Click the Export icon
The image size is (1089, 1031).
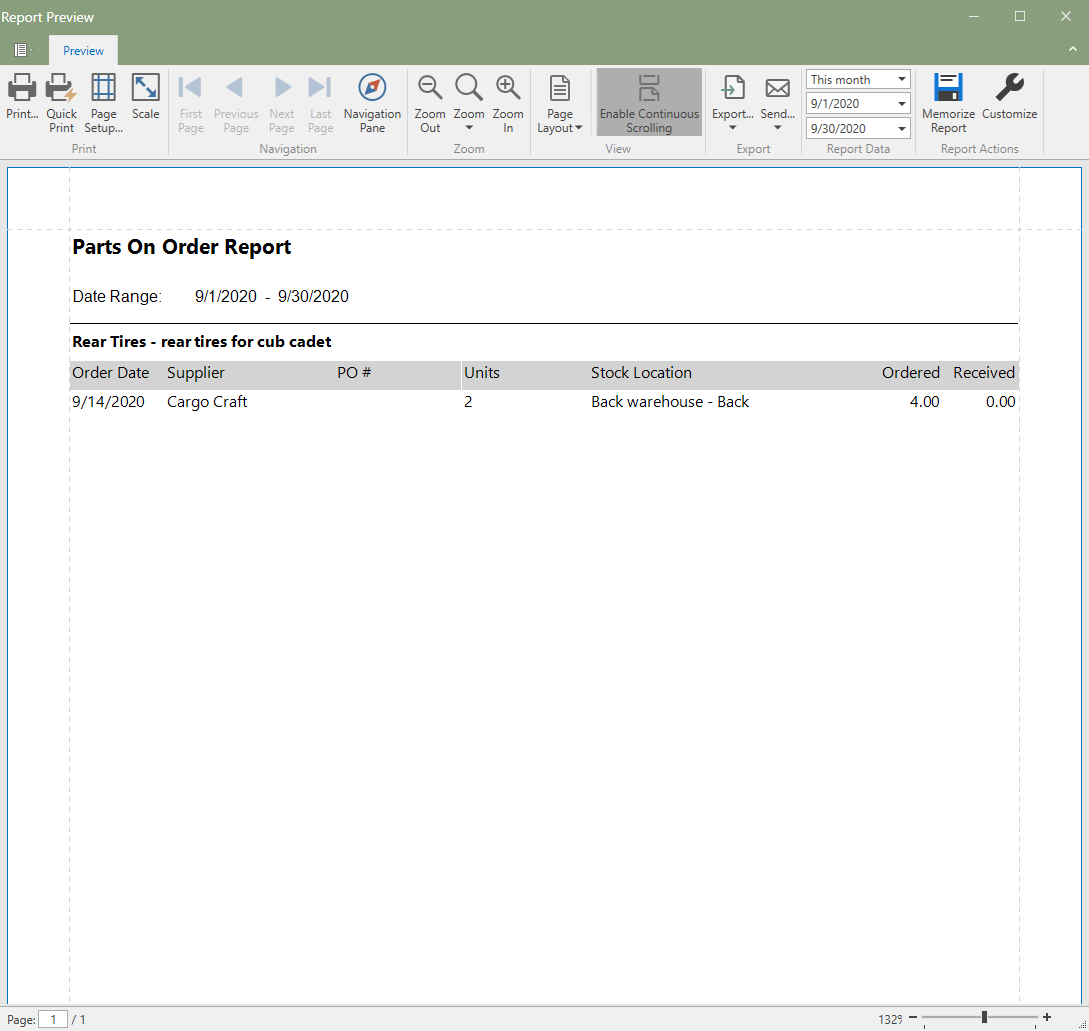click(733, 88)
